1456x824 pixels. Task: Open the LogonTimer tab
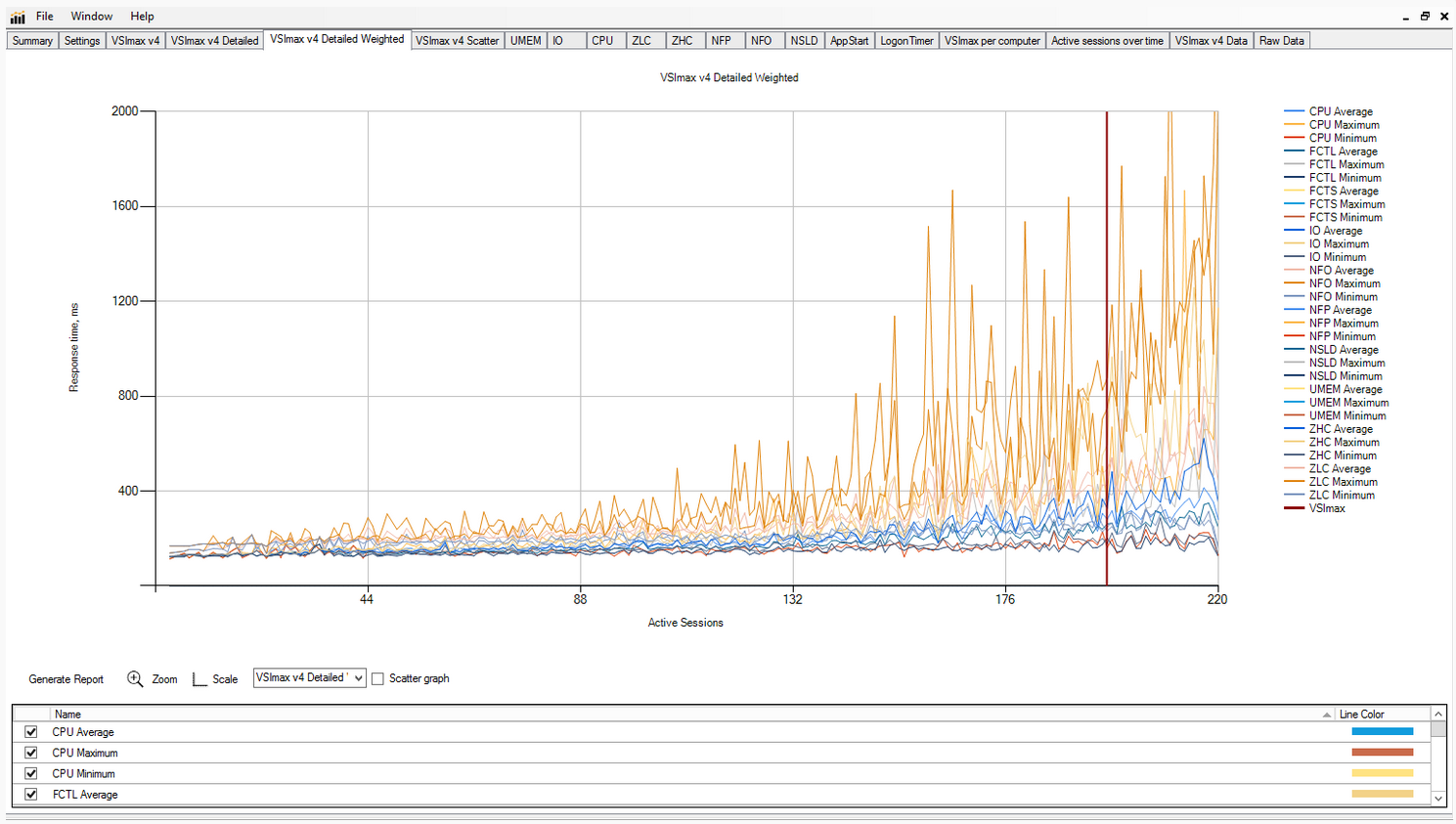point(906,41)
